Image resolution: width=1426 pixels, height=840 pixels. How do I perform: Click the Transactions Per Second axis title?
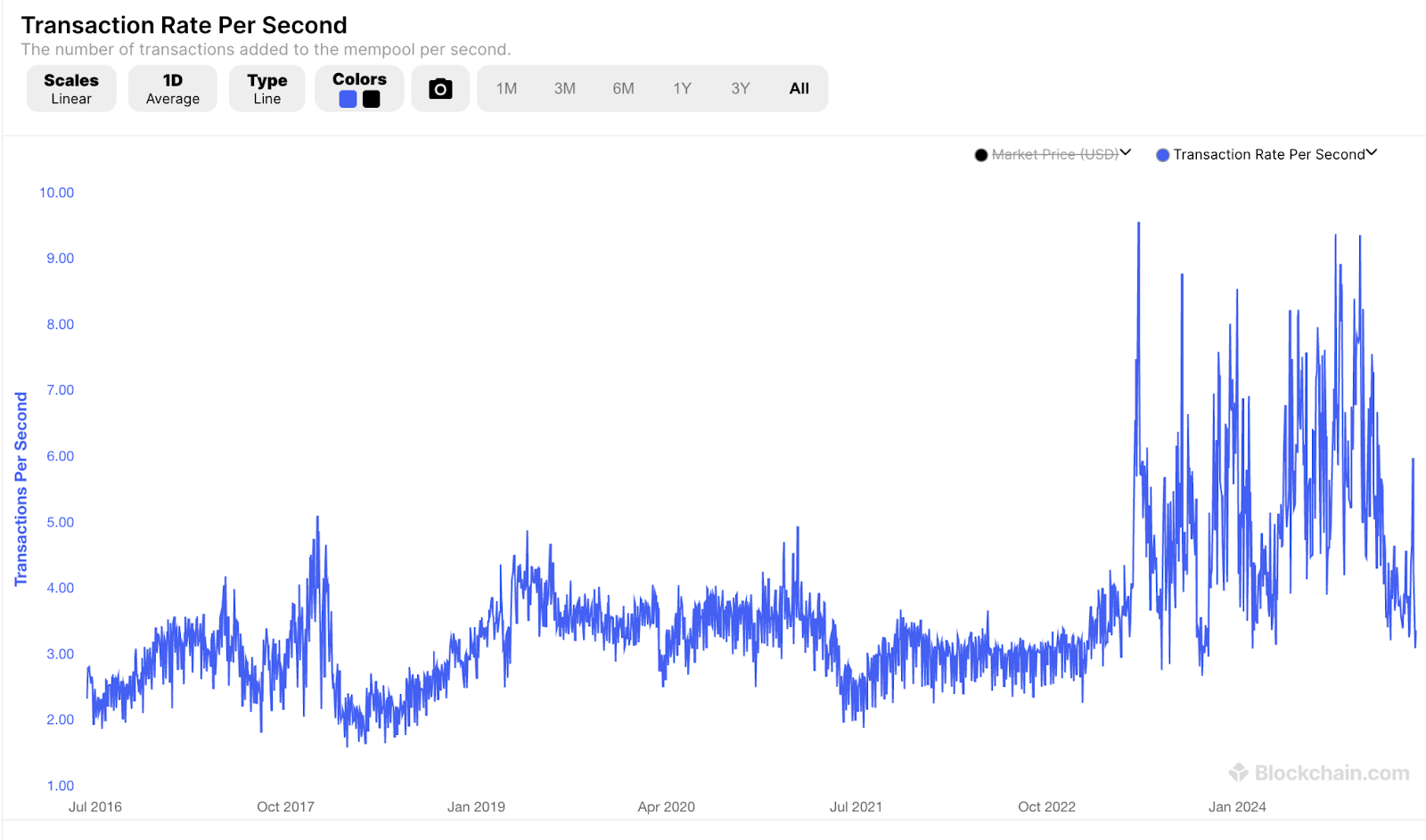pyautogui.click(x=21, y=489)
